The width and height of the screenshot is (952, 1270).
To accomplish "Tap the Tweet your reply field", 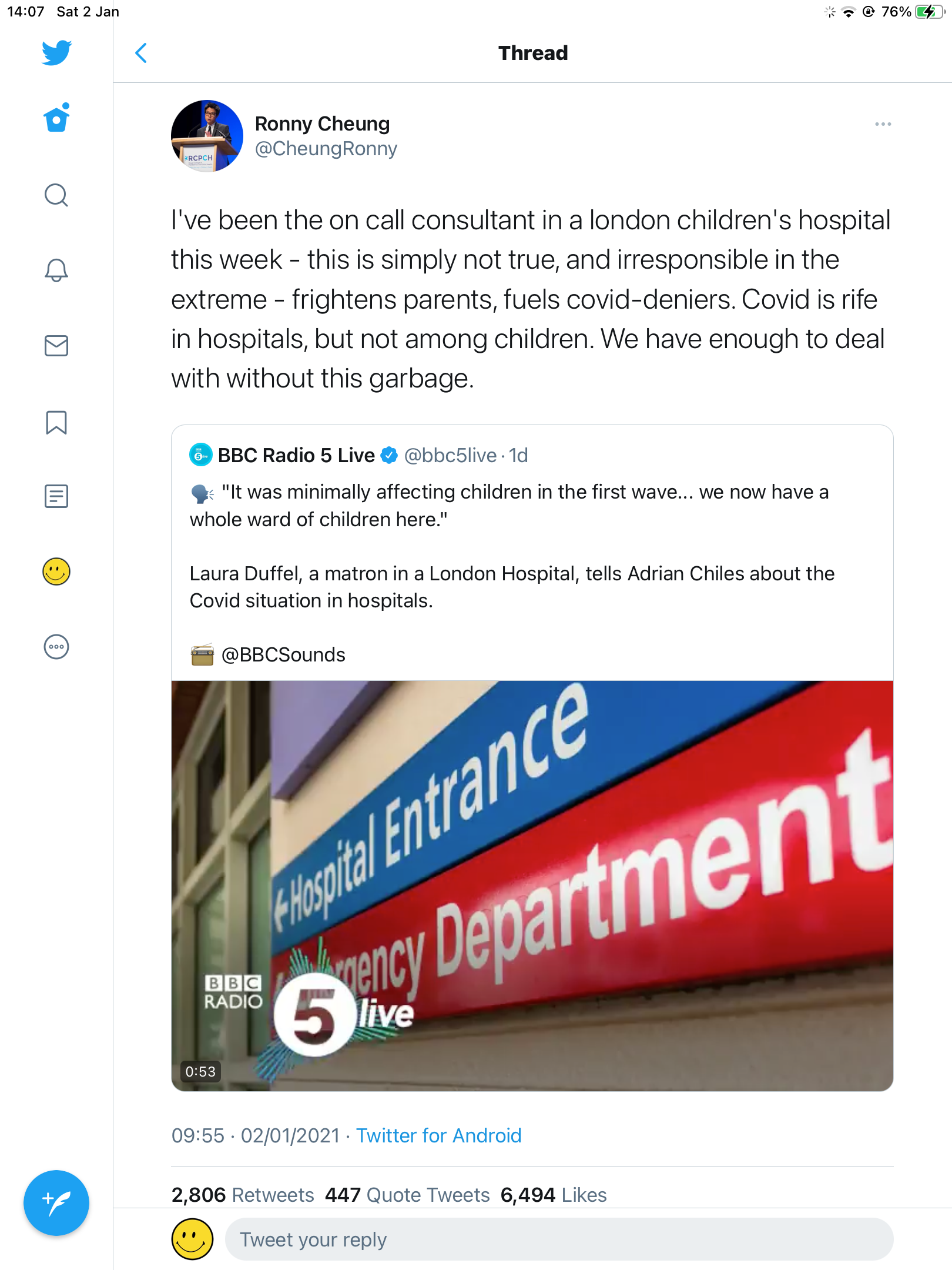I will (x=558, y=1239).
